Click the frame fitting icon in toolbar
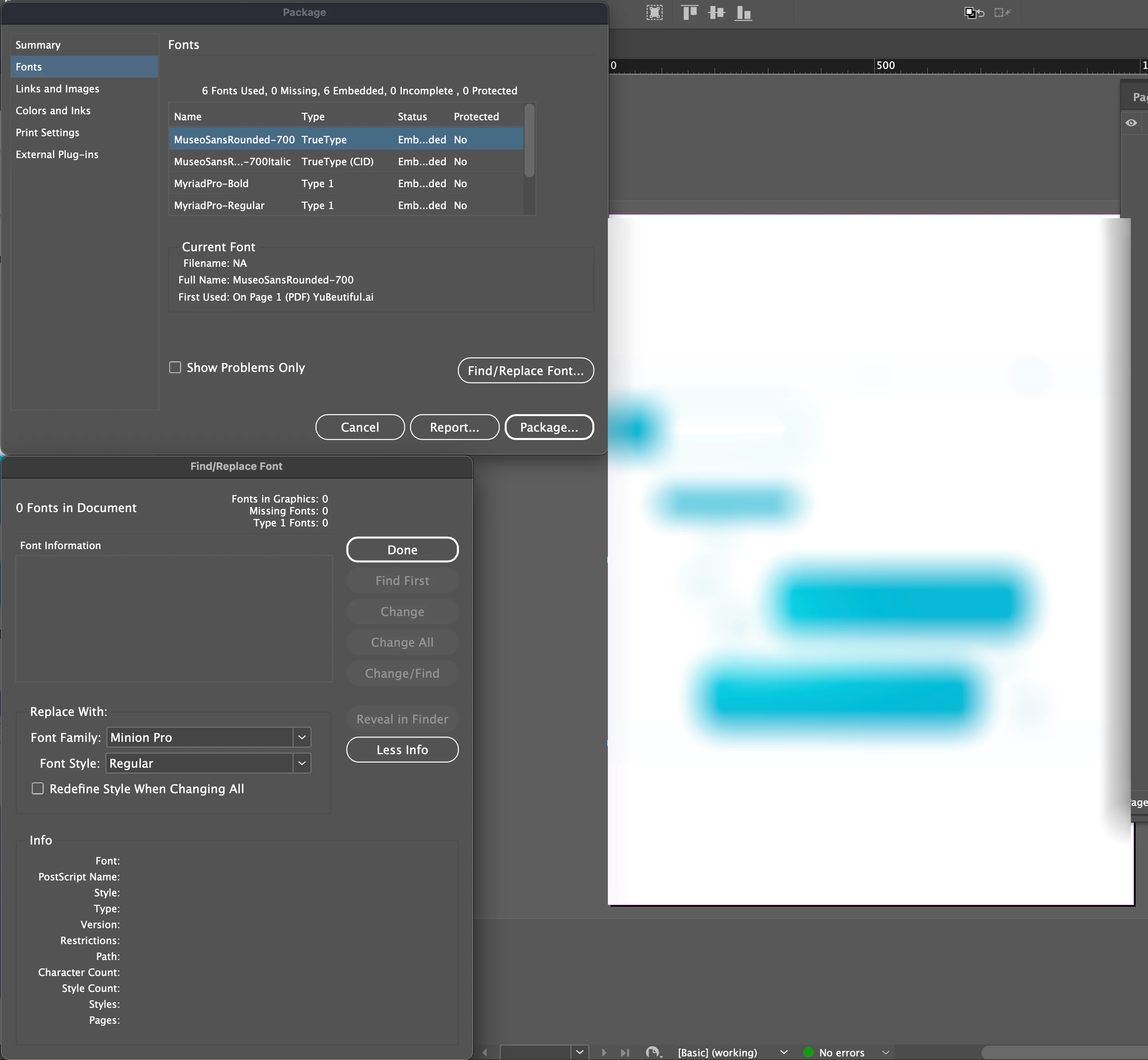 click(654, 13)
